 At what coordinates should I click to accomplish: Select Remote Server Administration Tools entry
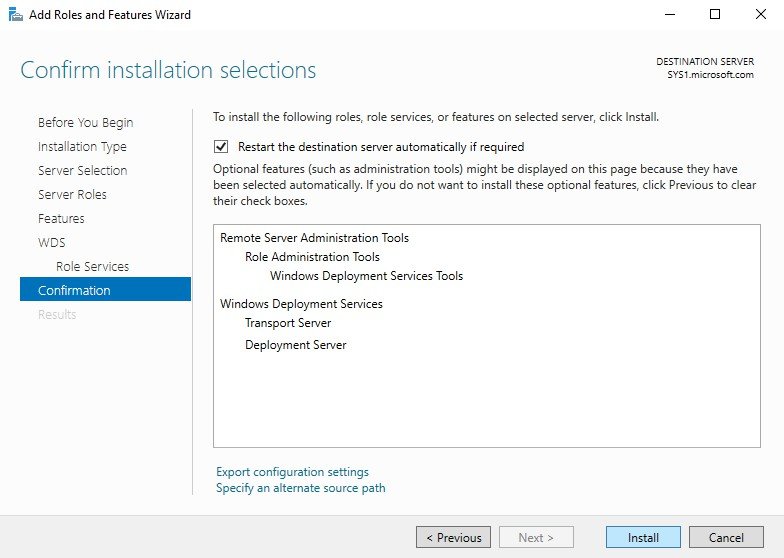[314, 238]
